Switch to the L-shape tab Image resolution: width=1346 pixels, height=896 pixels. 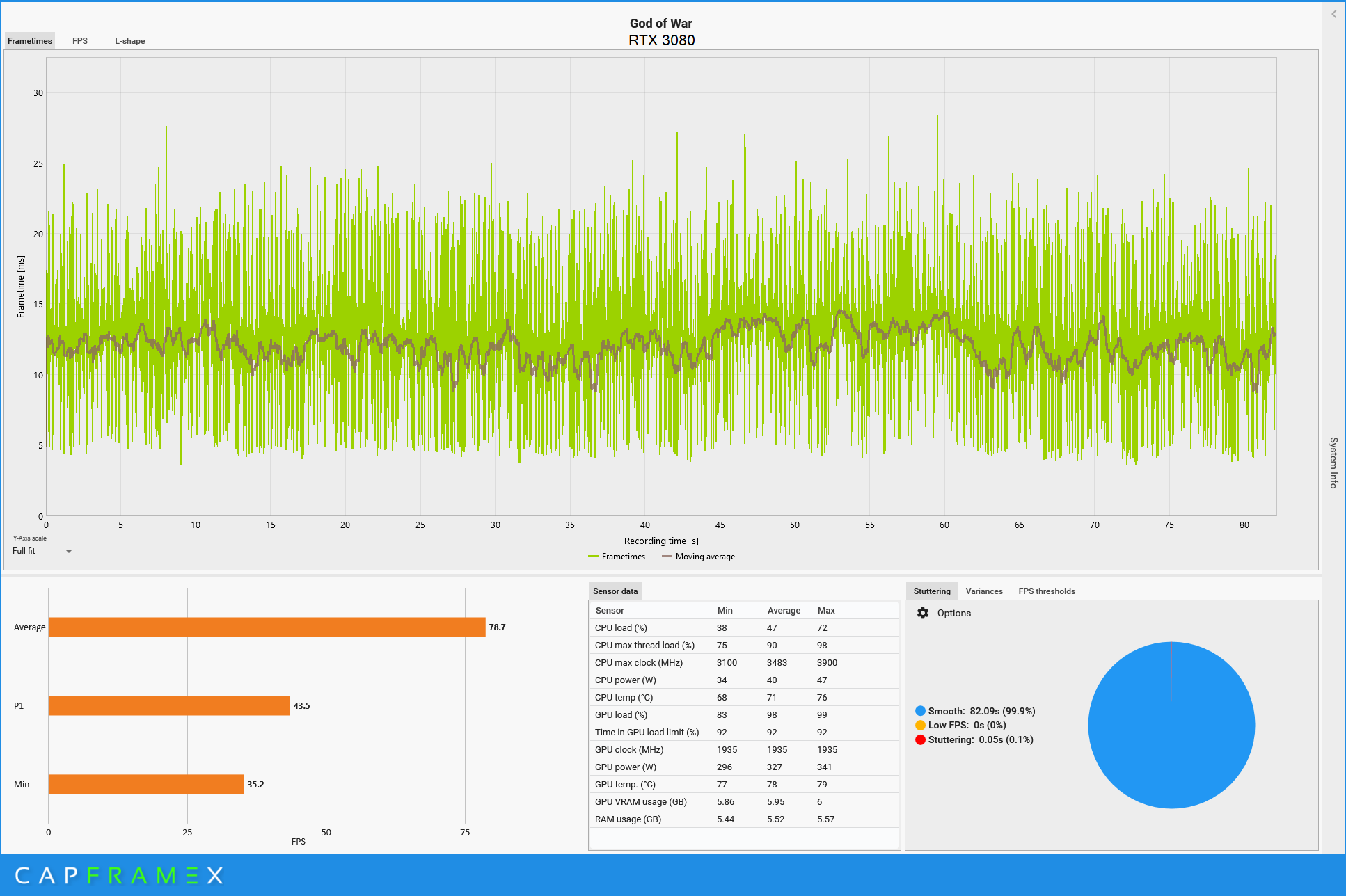[x=129, y=41]
